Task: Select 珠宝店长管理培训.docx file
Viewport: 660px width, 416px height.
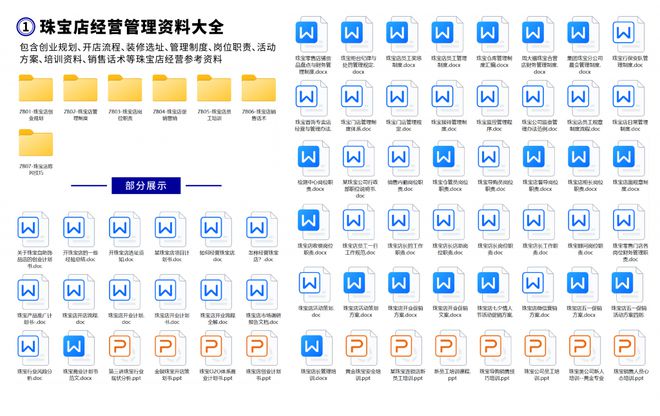Action: click(x=317, y=349)
